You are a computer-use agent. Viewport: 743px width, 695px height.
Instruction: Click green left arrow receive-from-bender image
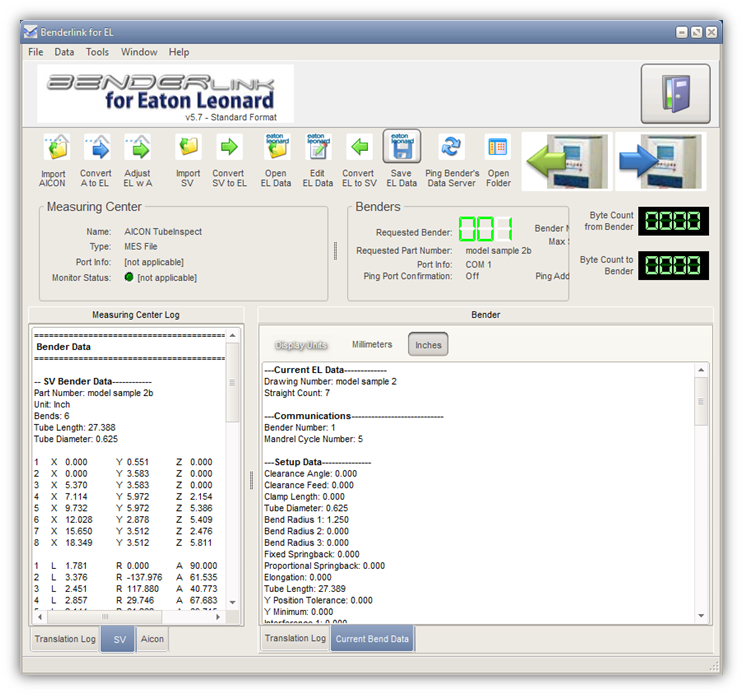point(566,161)
